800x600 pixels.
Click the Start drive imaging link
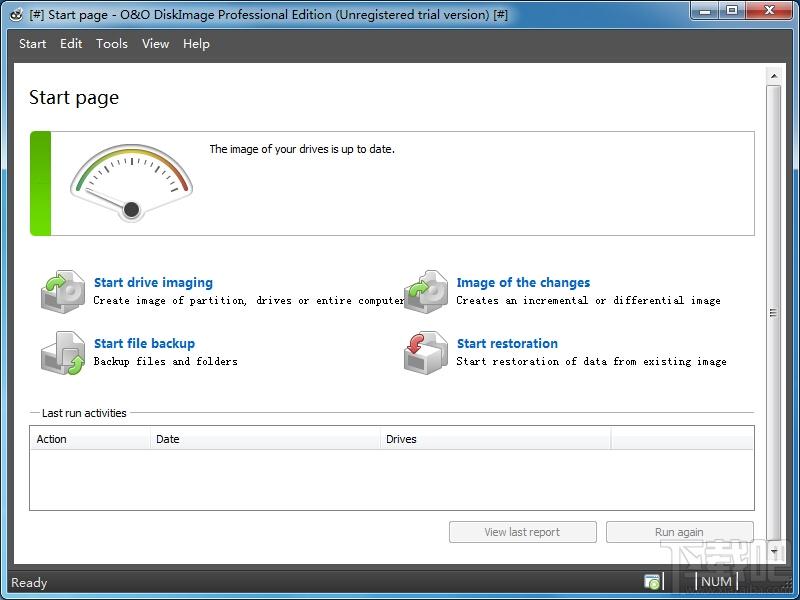pos(154,283)
